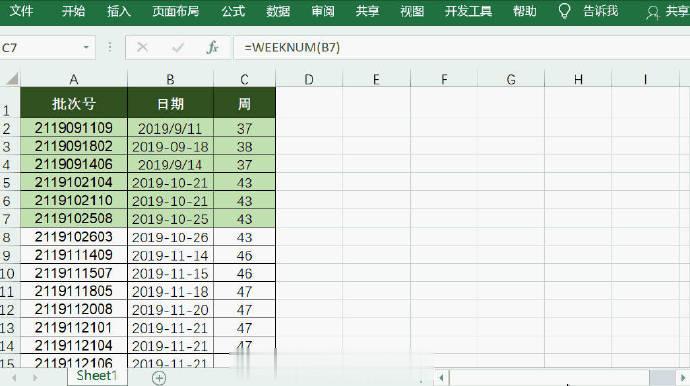Select date cell 2019/9/11
Viewport: 690px width, 386px height.
pos(170,128)
